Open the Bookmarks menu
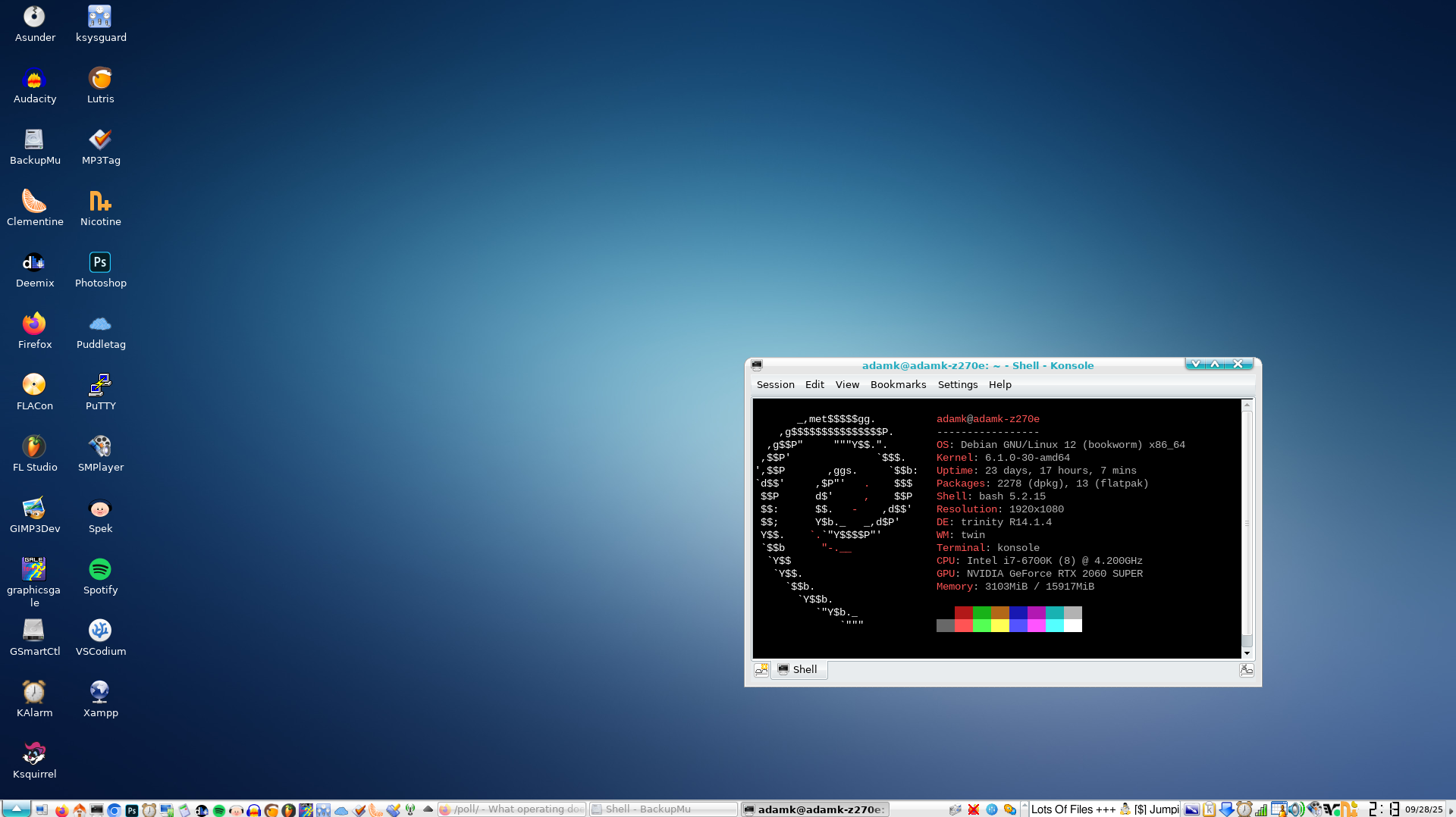The height and width of the screenshot is (817, 1456). pyautogui.click(x=898, y=385)
